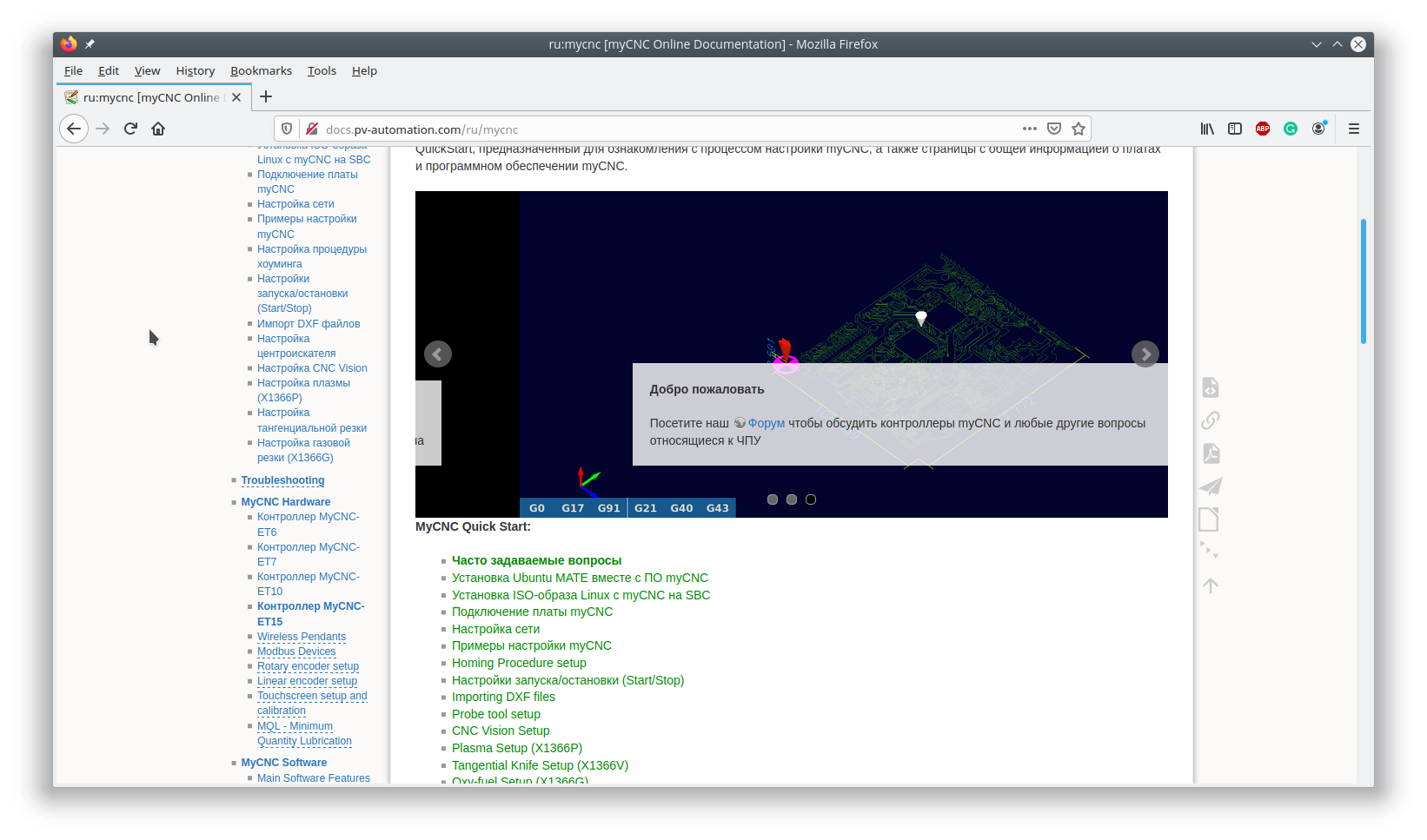This screenshot has height=840, width=1427.
Task: Open the Tools menu
Action: [322, 71]
